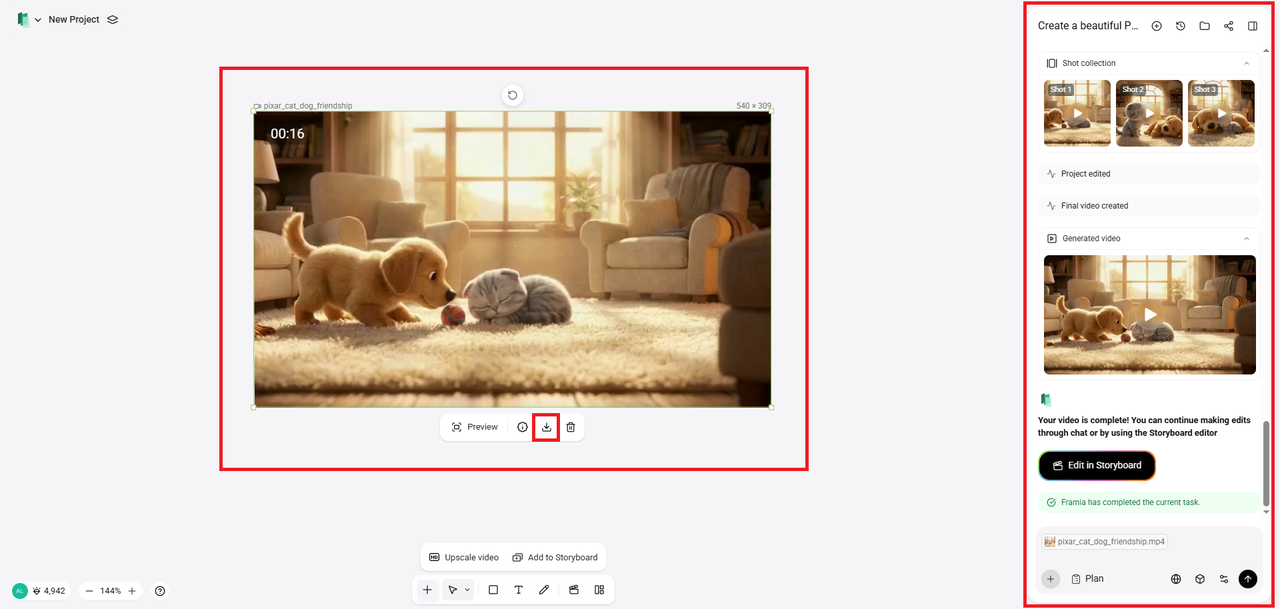Share the project using the share icon
This screenshot has height=609, width=1280.
click(x=1229, y=26)
